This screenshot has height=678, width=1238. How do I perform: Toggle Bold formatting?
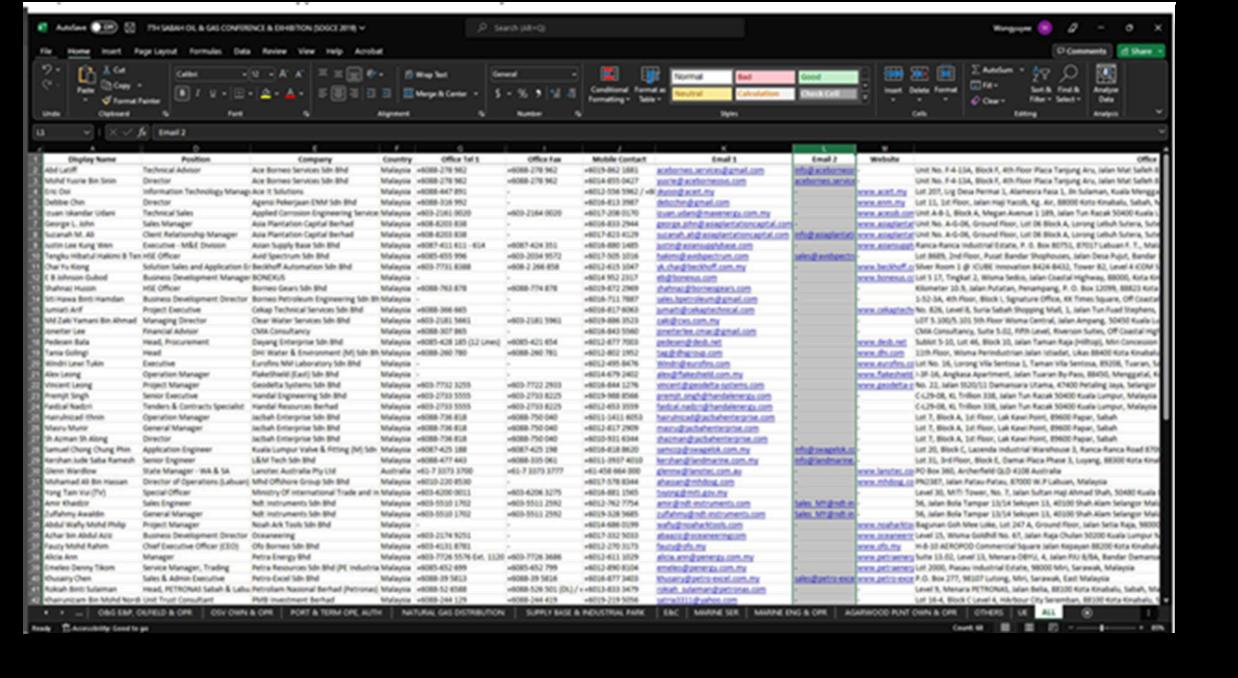(x=182, y=93)
